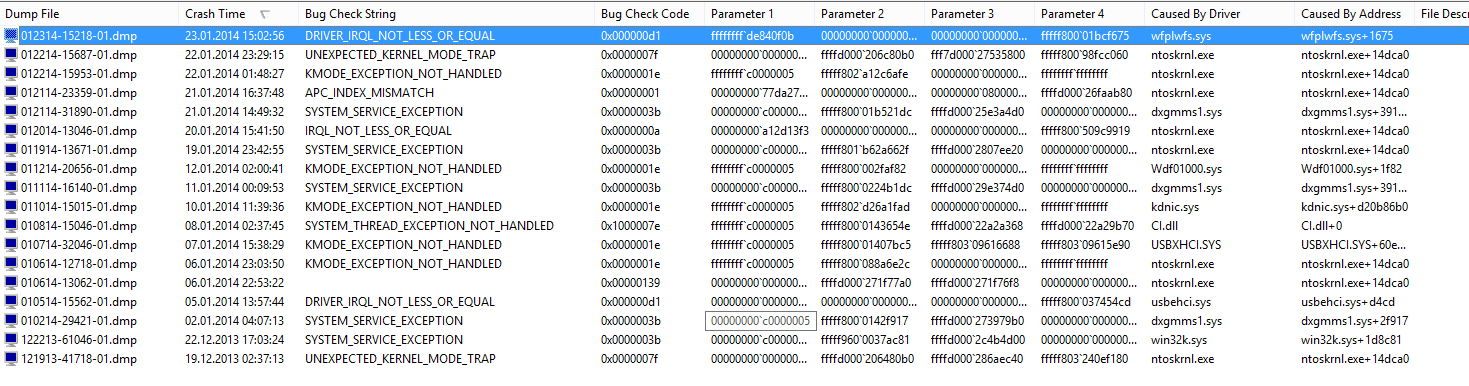
Task: Click crash time 20.01.2014 15:41:50
Action: (x=234, y=130)
